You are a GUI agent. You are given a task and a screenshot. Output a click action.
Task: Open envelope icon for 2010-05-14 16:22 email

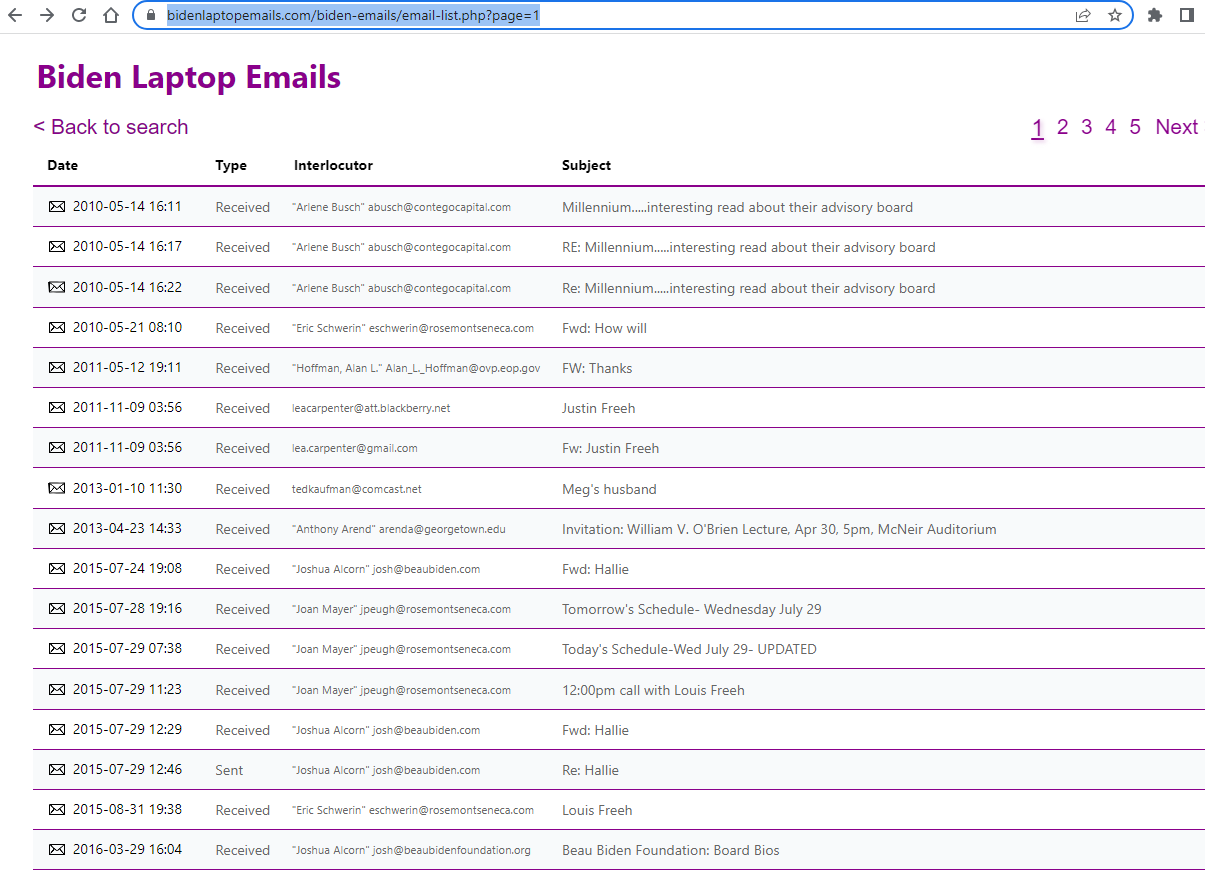pyautogui.click(x=57, y=287)
